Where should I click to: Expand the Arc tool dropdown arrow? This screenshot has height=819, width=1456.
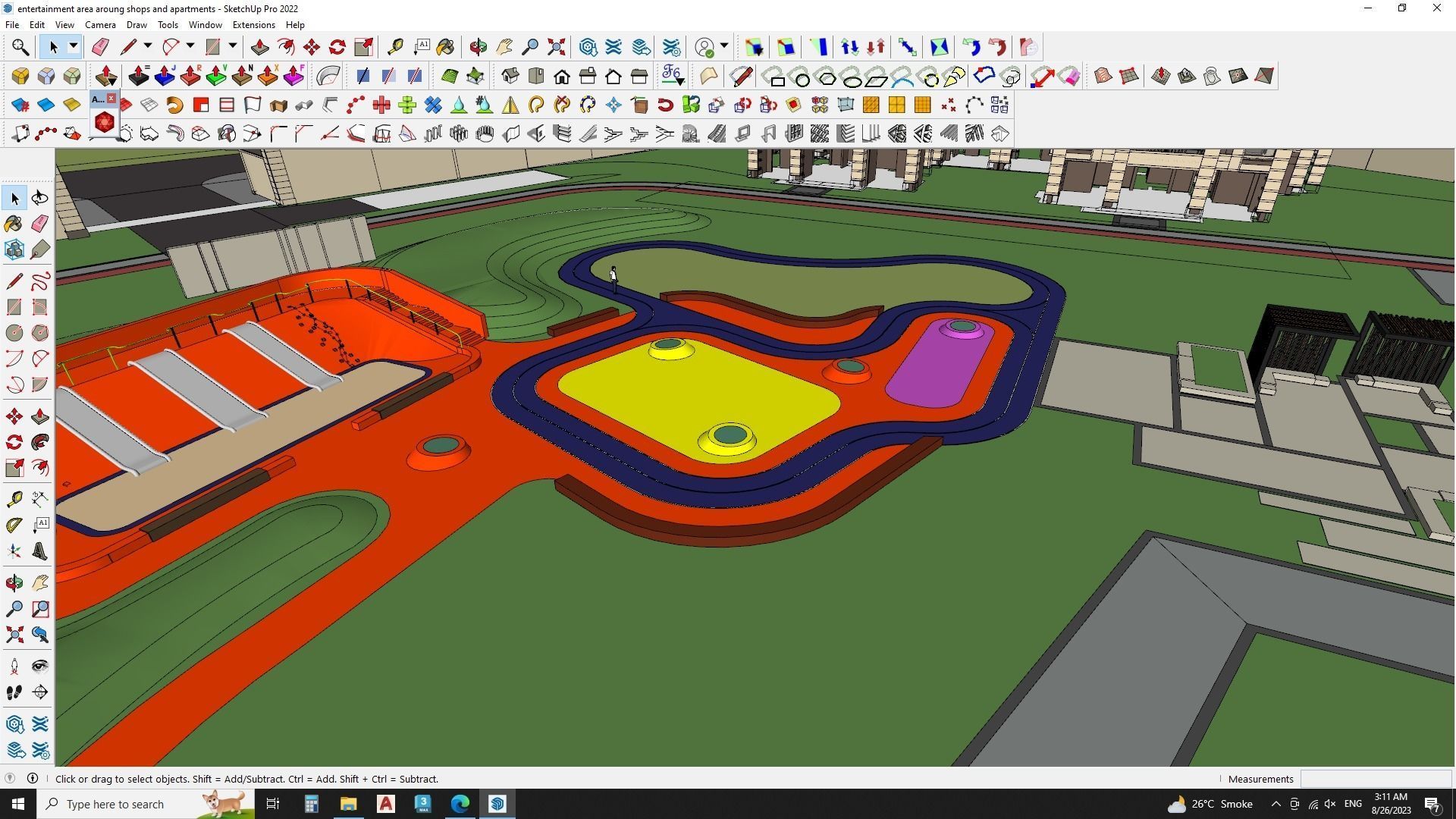[190, 47]
